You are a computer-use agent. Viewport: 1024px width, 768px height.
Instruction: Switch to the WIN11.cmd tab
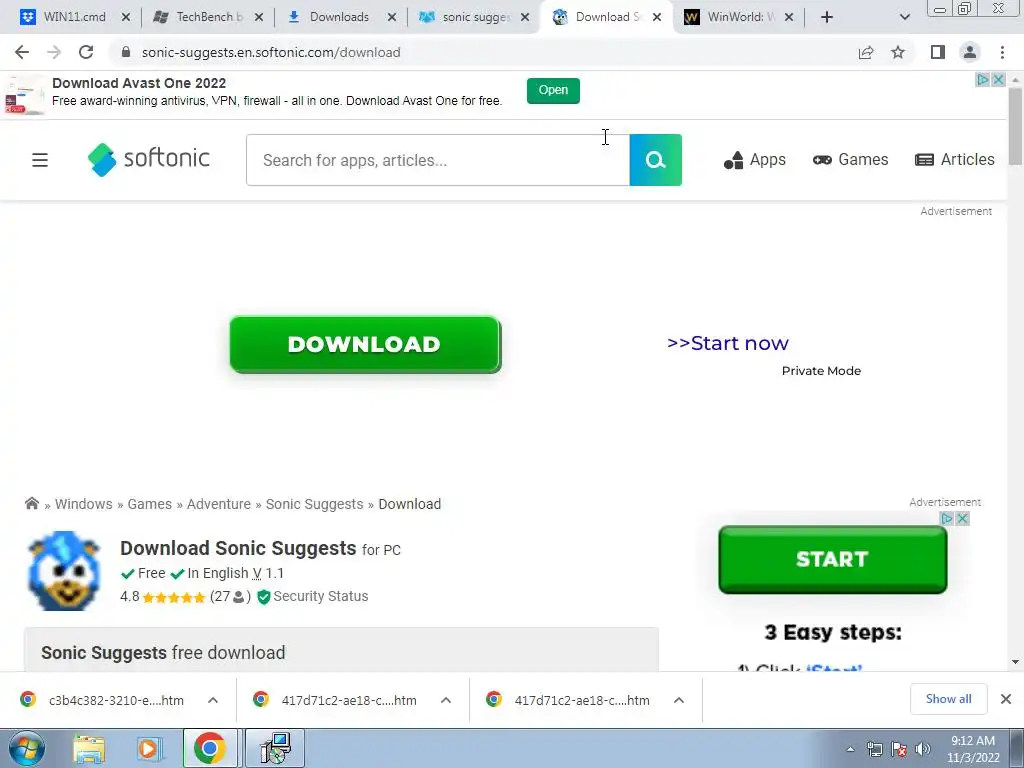(74, 17)
